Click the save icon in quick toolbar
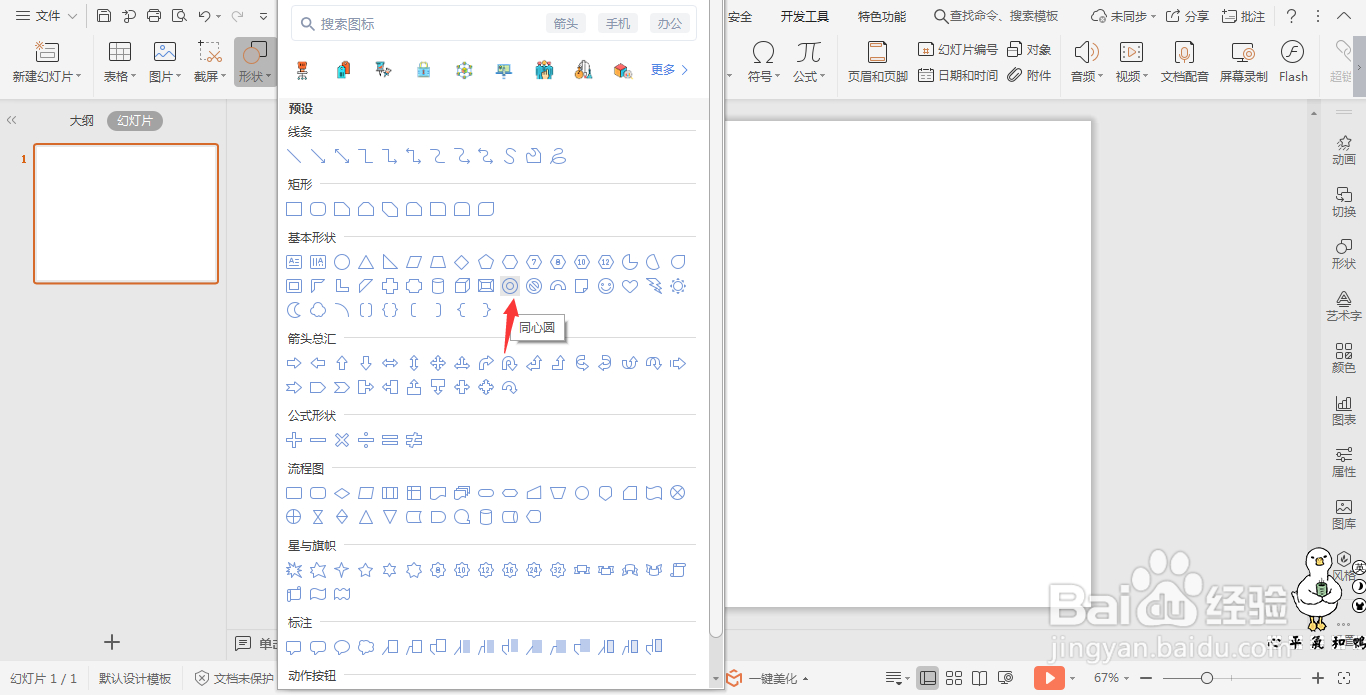1366x695 pixels. 104,16
